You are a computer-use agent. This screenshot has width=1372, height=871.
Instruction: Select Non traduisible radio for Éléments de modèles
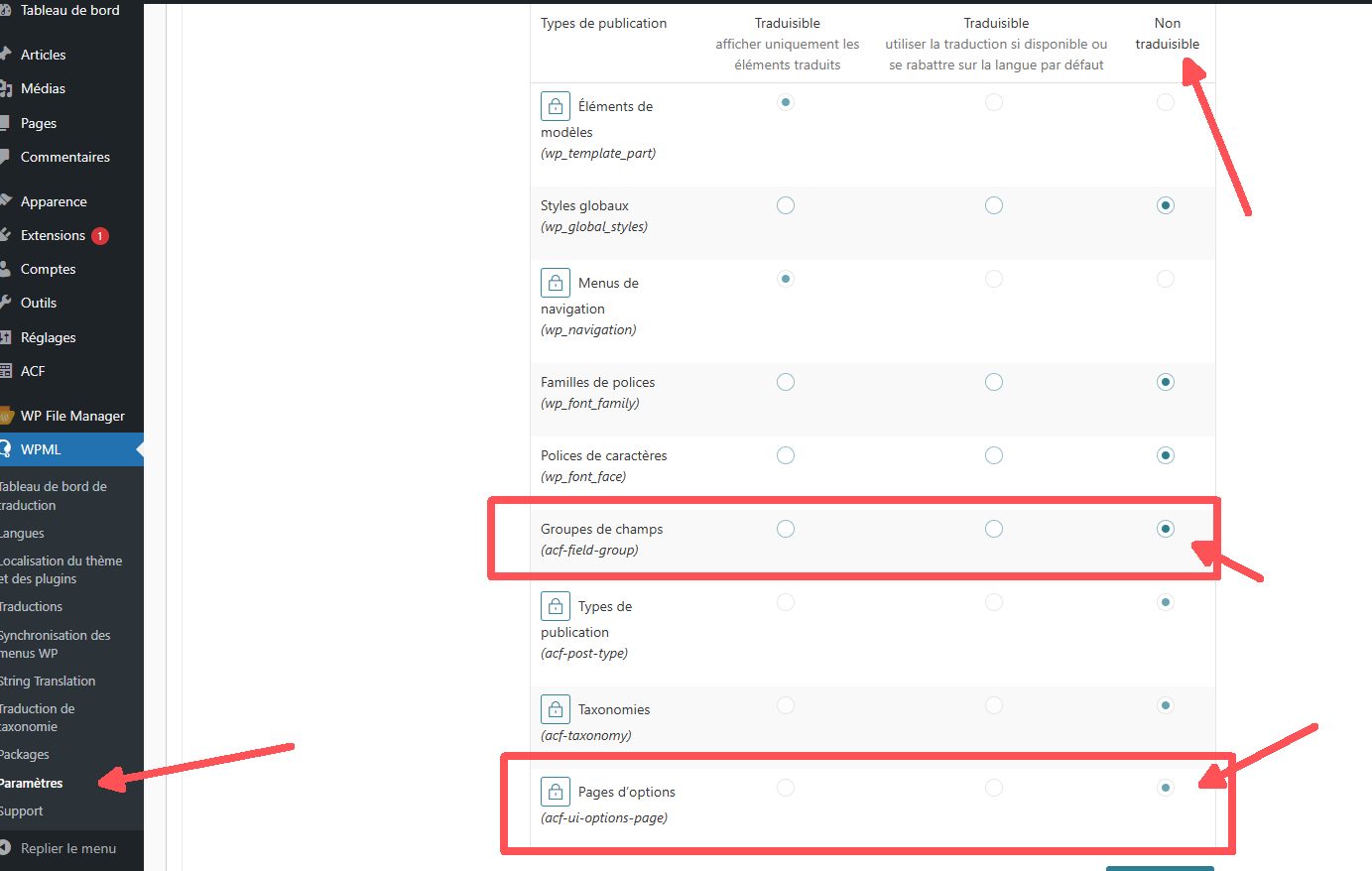coord(1166,102)
